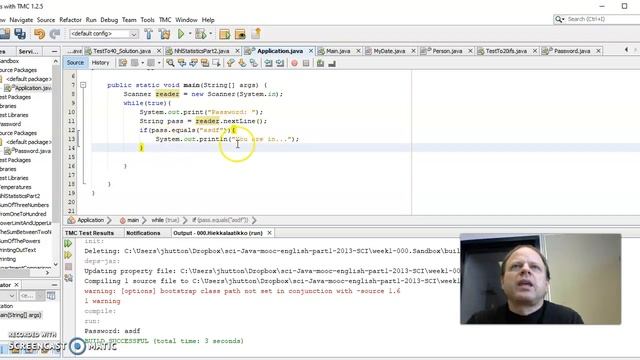
Task: Open dropdown arrow next to Run Project
Action: point(190,34)
